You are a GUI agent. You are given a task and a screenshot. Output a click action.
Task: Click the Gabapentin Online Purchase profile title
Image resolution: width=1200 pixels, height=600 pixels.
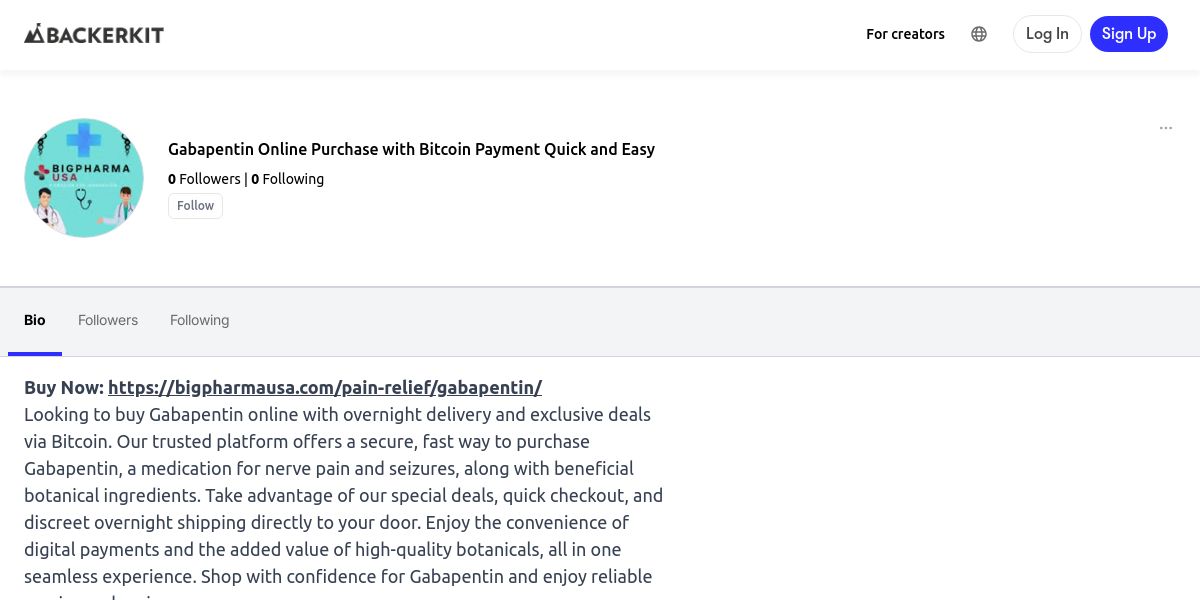411,149
